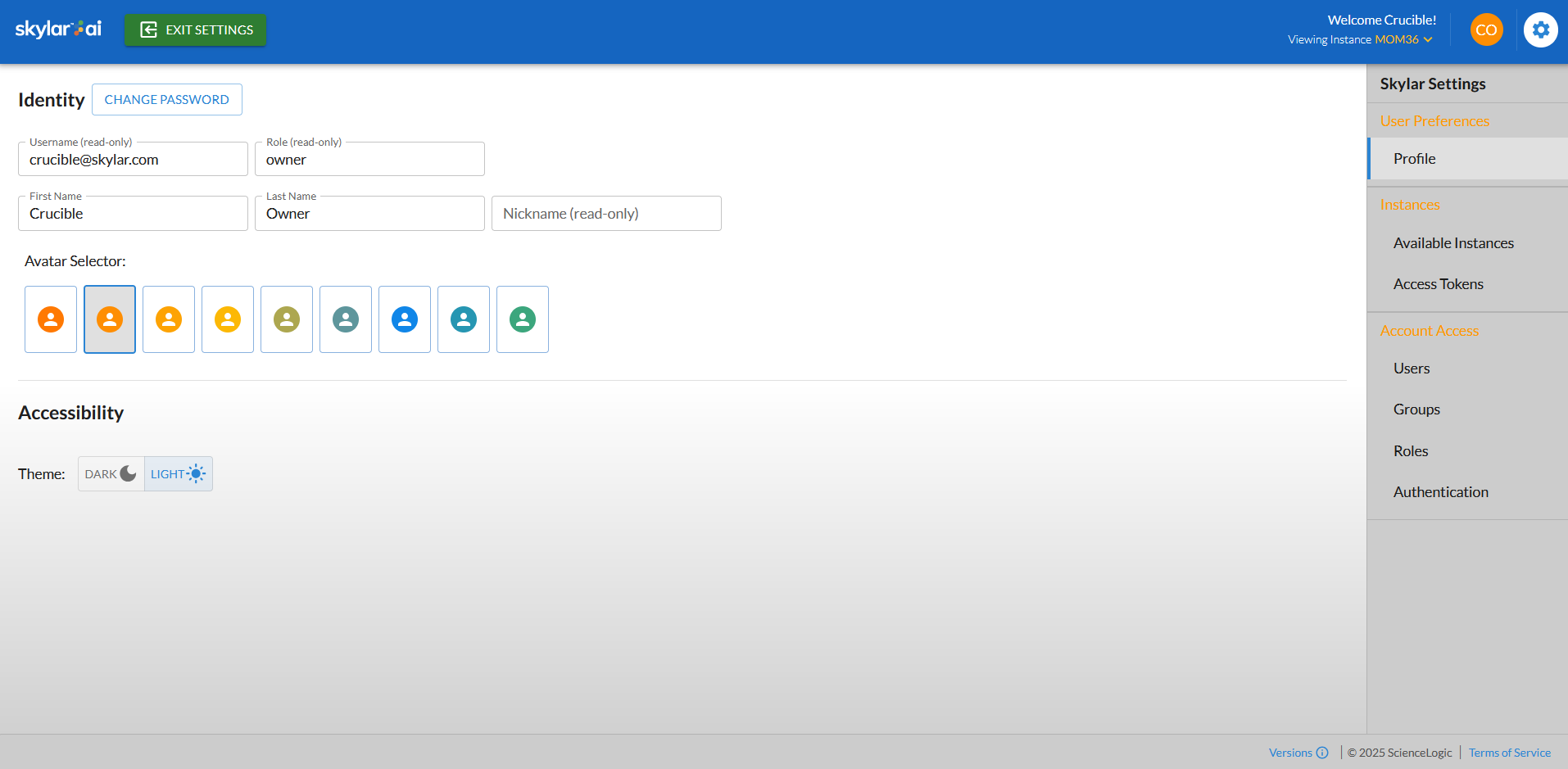
Task: Click the Skylar Settings title
Action: 1433,84
